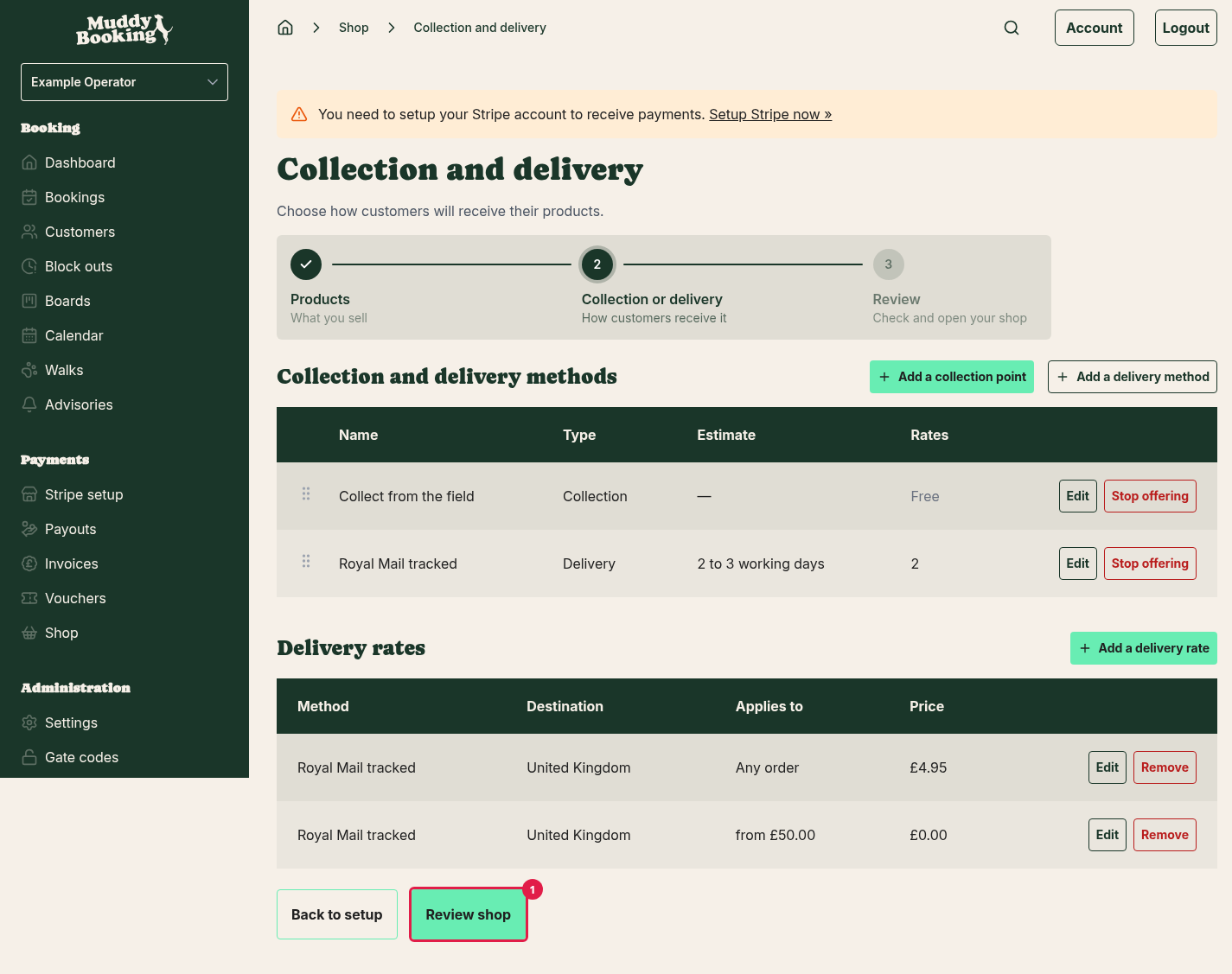Image resolution: width=1232 pixels, height=974 pixels.
Task: Click the Review shop button
Action: click(x=469, y=914)
